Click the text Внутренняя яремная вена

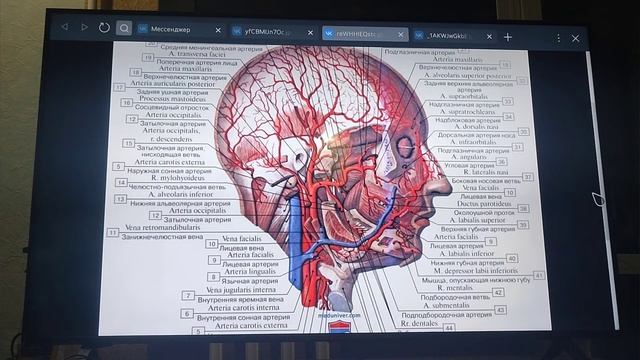pyautogui.click(x=240, y=299)
